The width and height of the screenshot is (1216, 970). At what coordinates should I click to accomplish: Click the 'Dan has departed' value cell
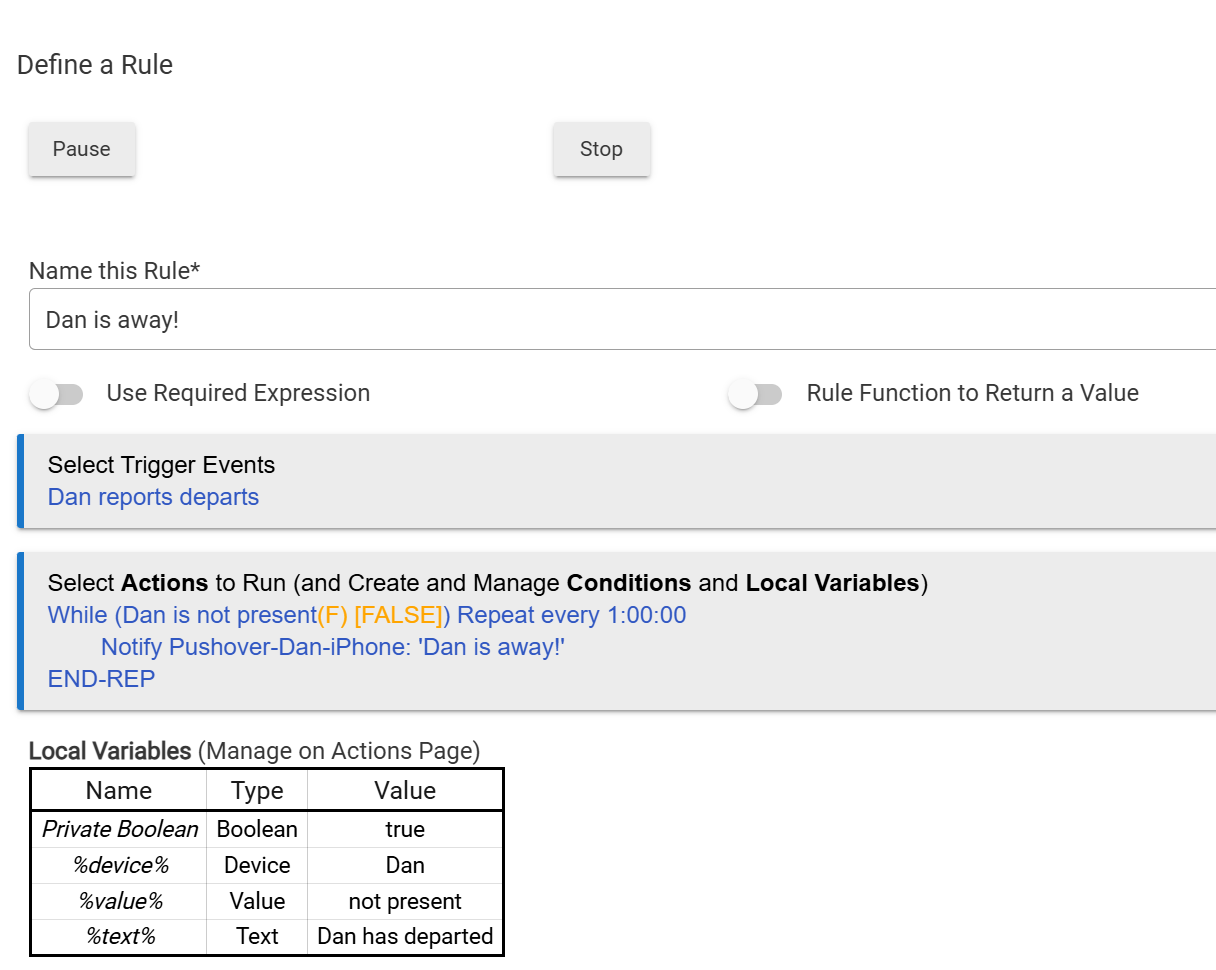pos(405,936)
